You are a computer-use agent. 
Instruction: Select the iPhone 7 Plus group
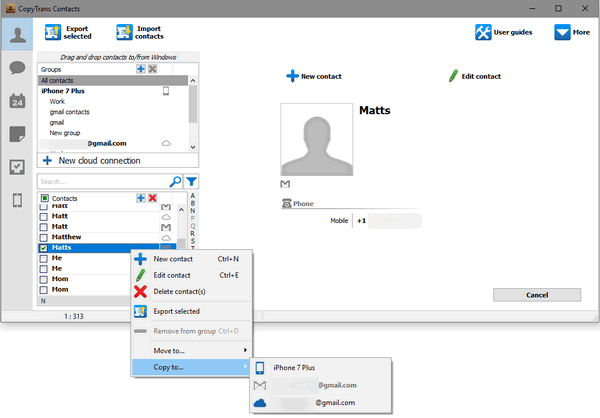point(63,91)
